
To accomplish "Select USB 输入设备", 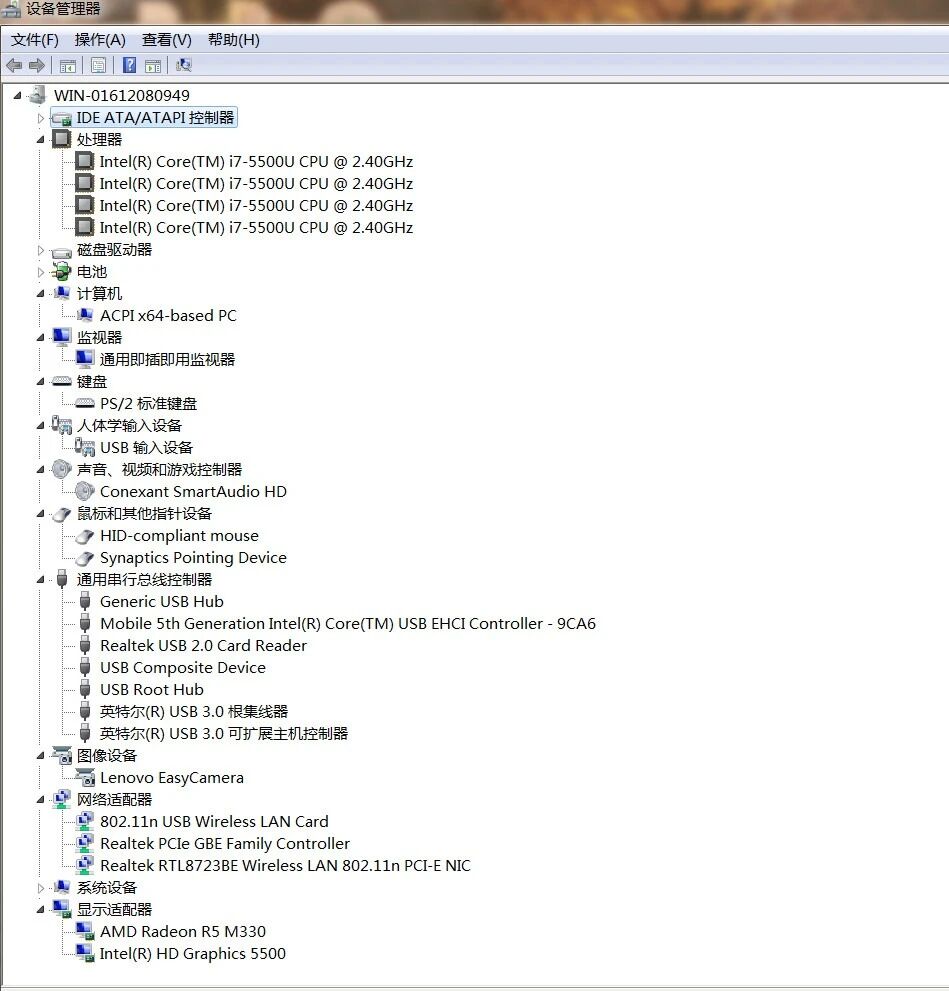I will tap(147, 447).
